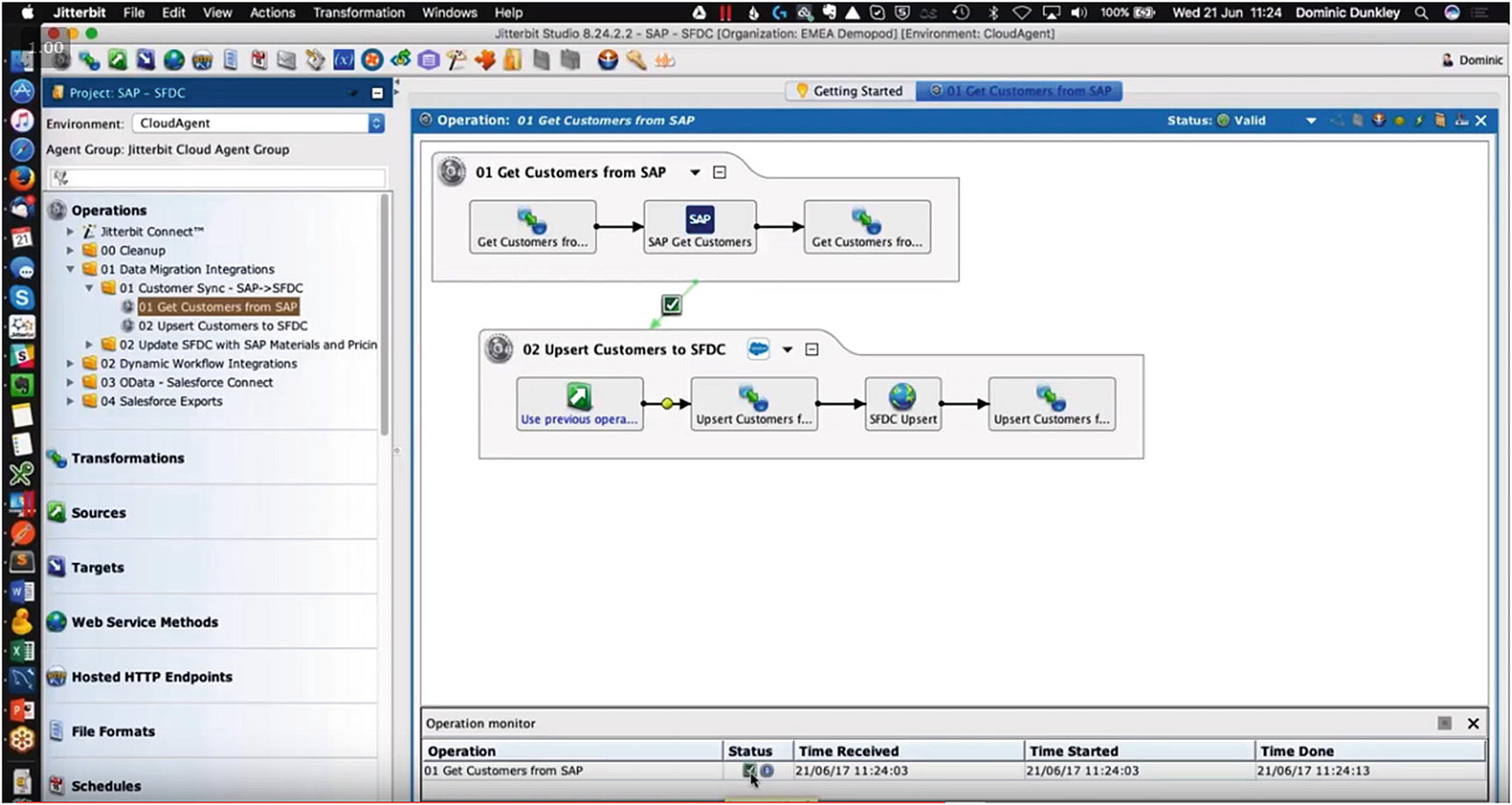Expand 03 OData - Salesforce Connect folder
This screenshot has width=1512, height=805.
71,382
